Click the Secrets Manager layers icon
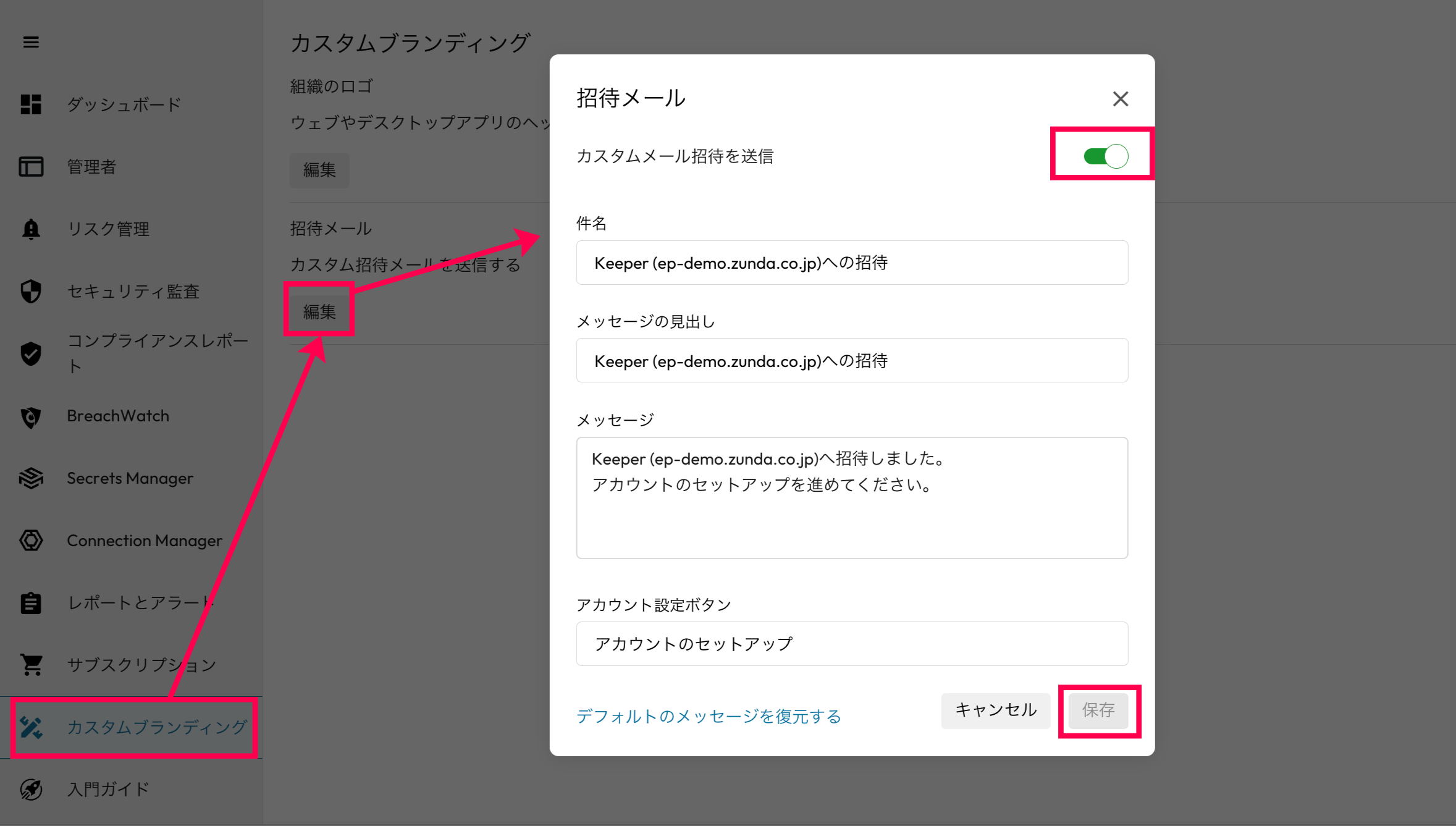Viewport: 1456px width, 826px height. click(x=31, y=478)
